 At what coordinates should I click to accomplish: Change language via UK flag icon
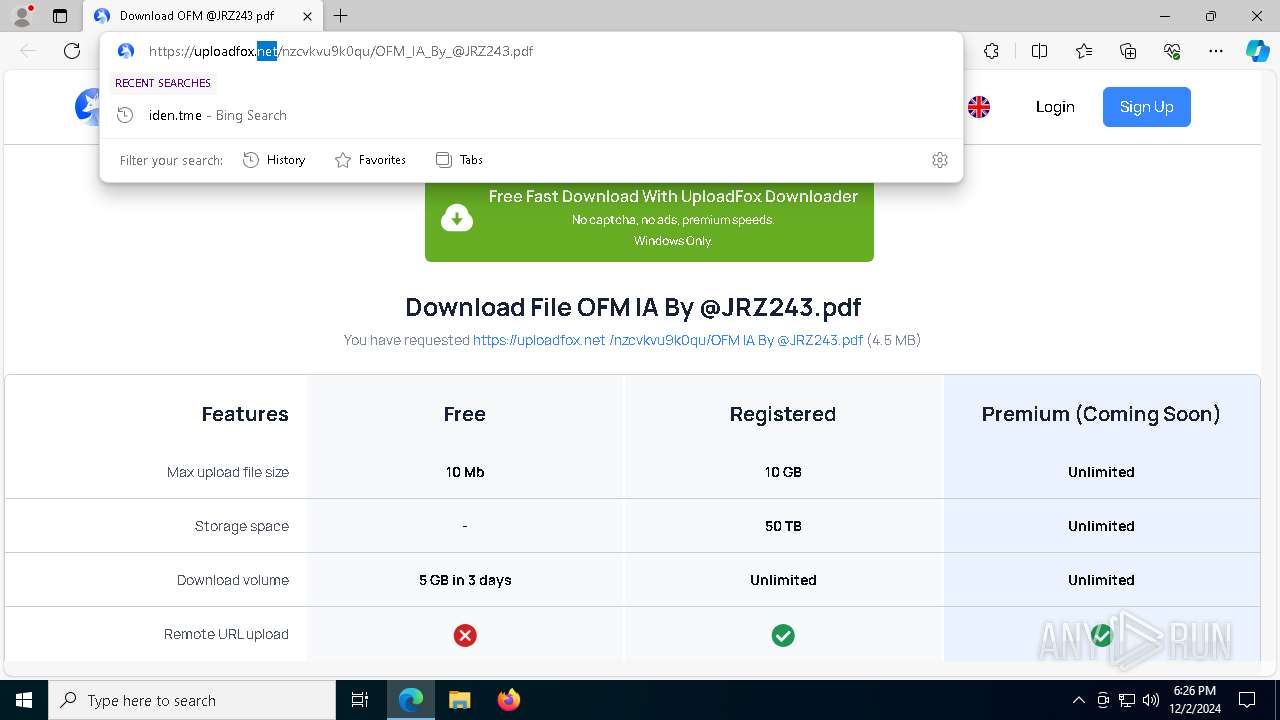(x=979, y=107)
